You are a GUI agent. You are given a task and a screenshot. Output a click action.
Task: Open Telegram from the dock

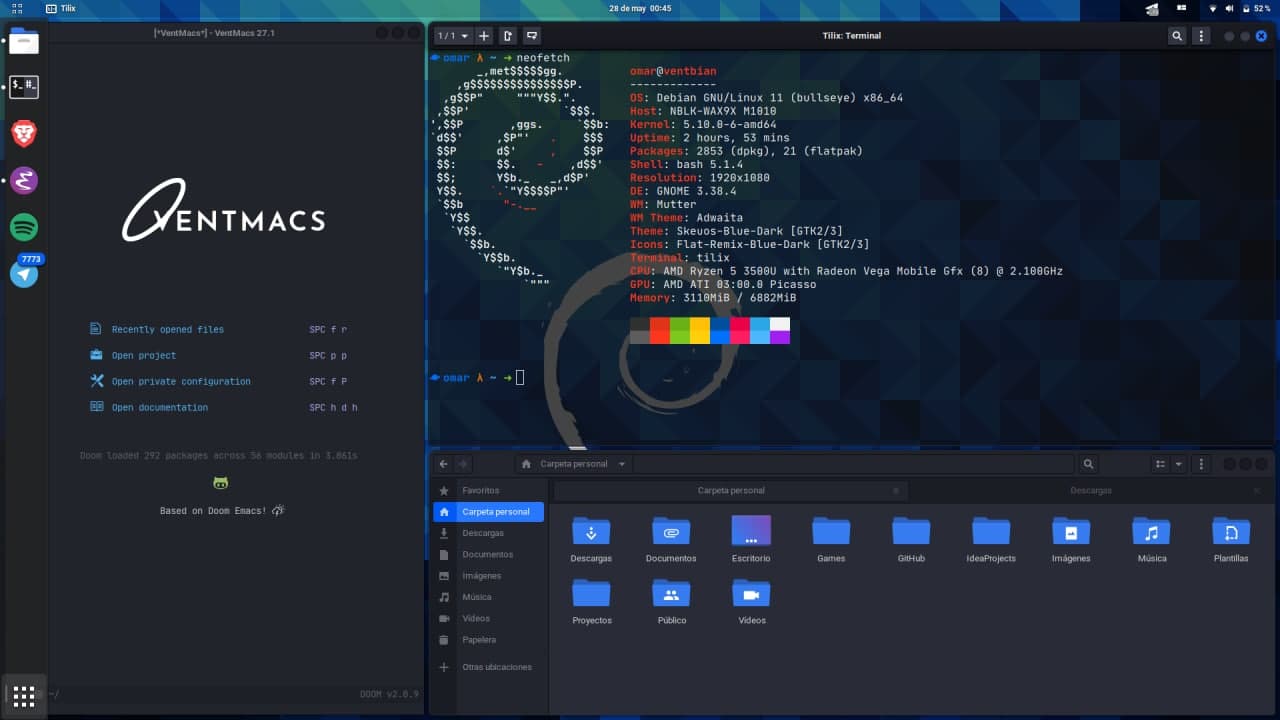(x=24, y=274)
